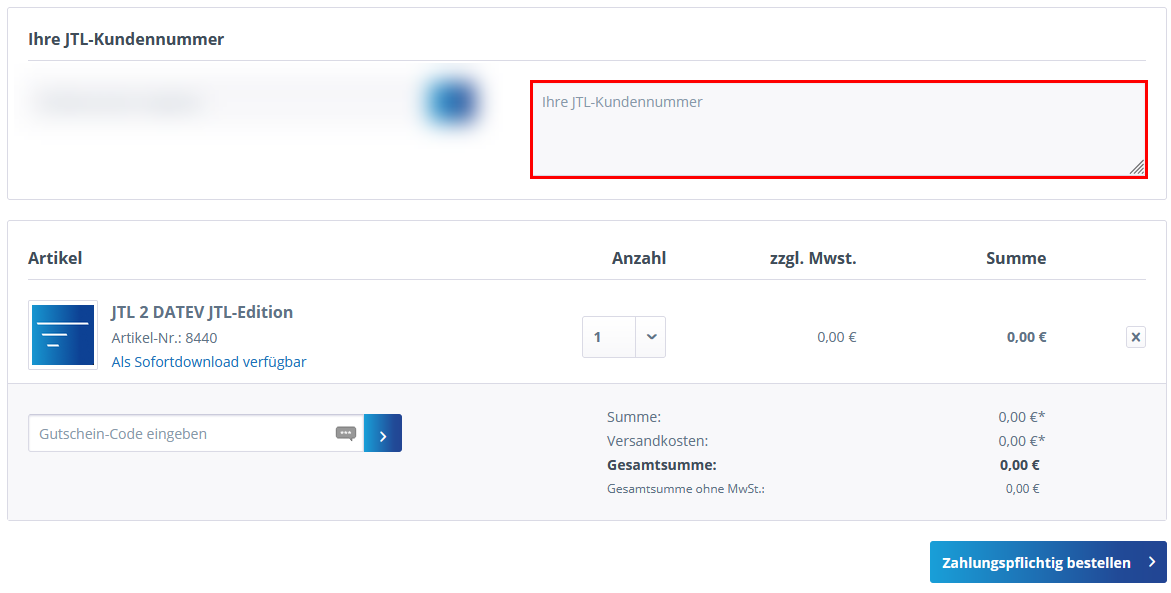Focus the Gutschein-Code eingeben field

[x=180, y=434]
